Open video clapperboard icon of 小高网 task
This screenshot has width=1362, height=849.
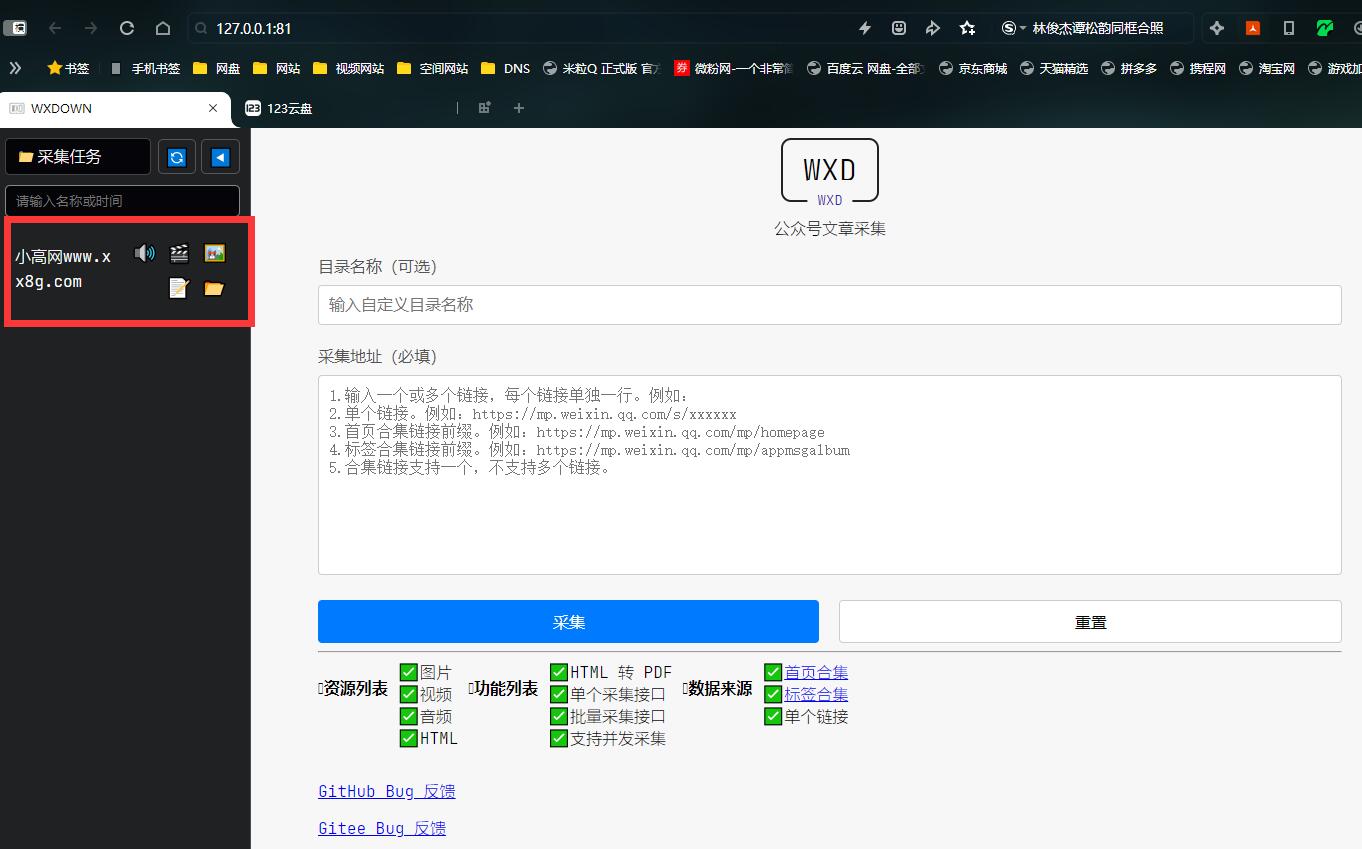coord(179,253)
